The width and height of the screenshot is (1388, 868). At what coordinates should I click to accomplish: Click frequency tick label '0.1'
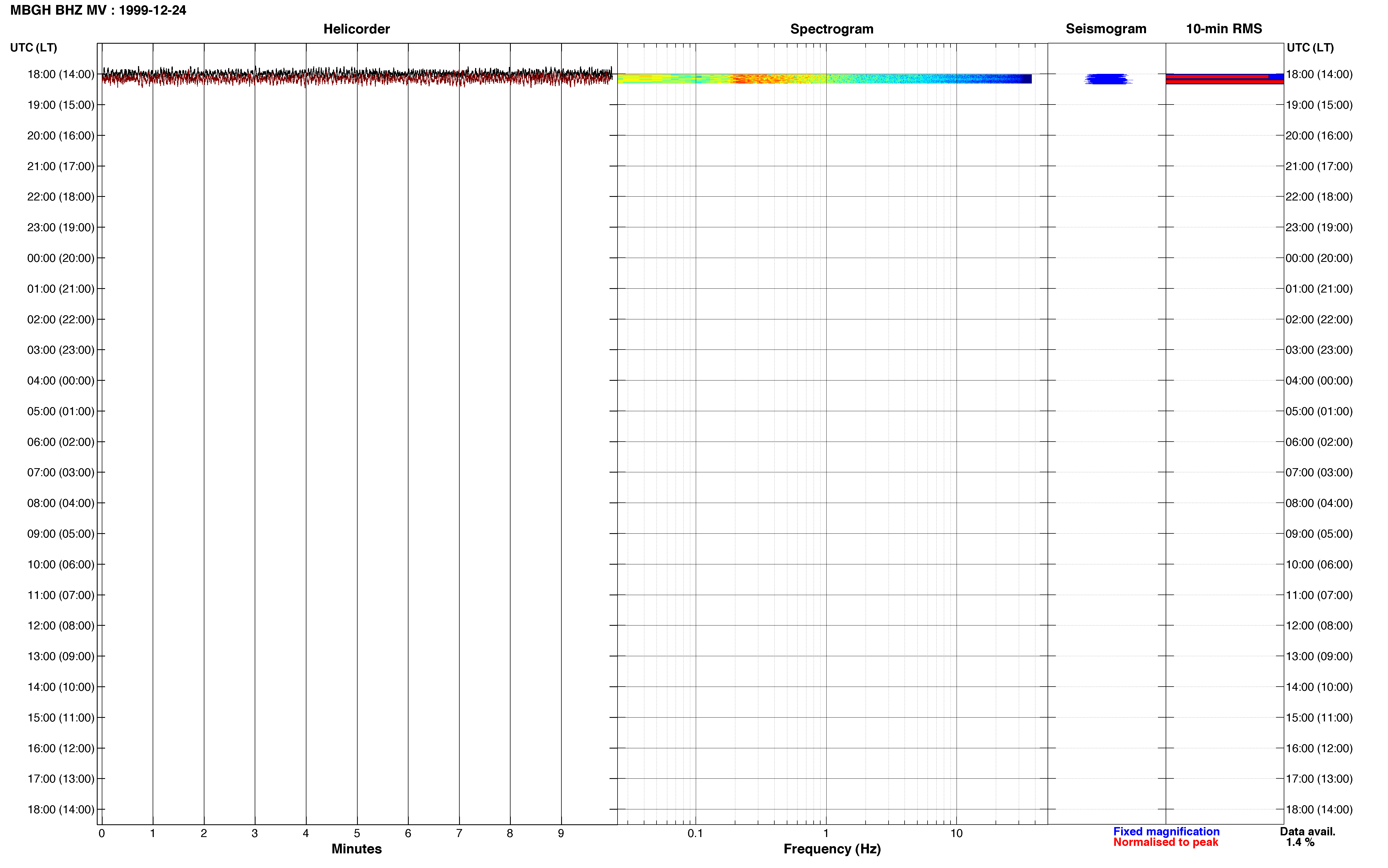(695, 833)
